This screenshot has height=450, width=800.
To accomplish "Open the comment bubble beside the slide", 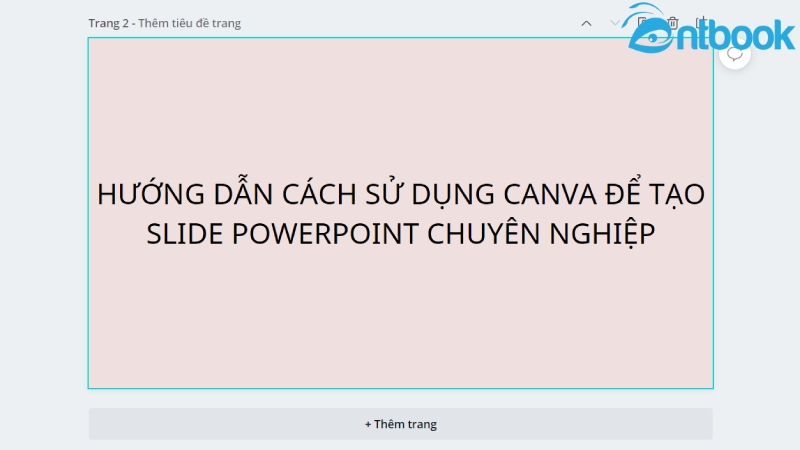I will (735, 54).
